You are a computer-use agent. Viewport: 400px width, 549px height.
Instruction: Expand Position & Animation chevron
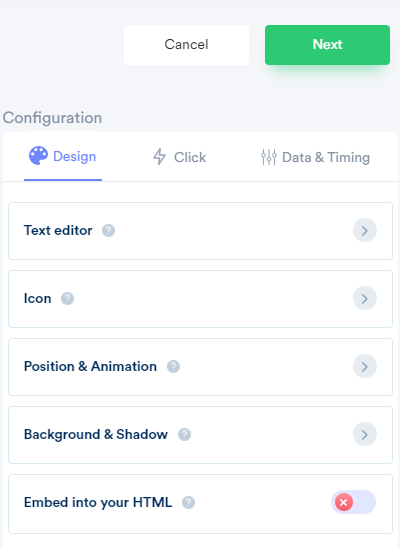pyautogui.click(x=365, y=366)
